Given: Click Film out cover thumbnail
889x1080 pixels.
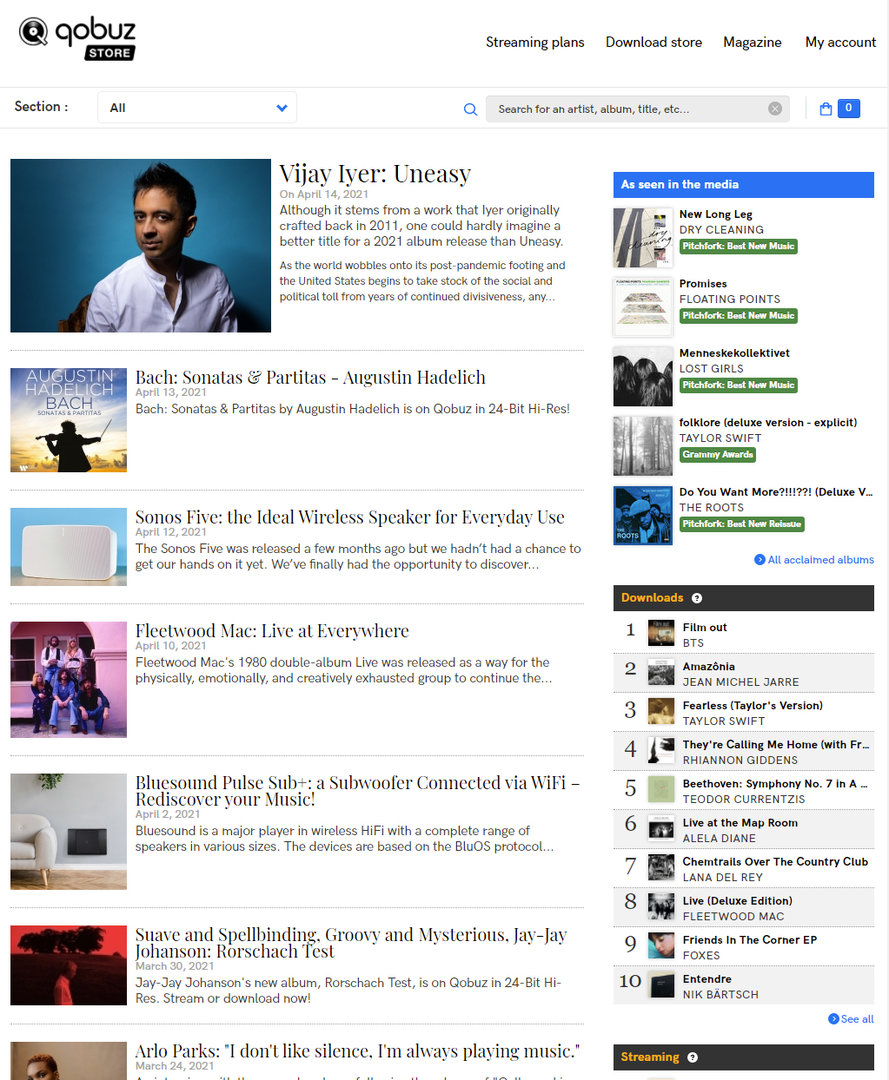Looking at the screenshot, I should (x=661, y=632).
